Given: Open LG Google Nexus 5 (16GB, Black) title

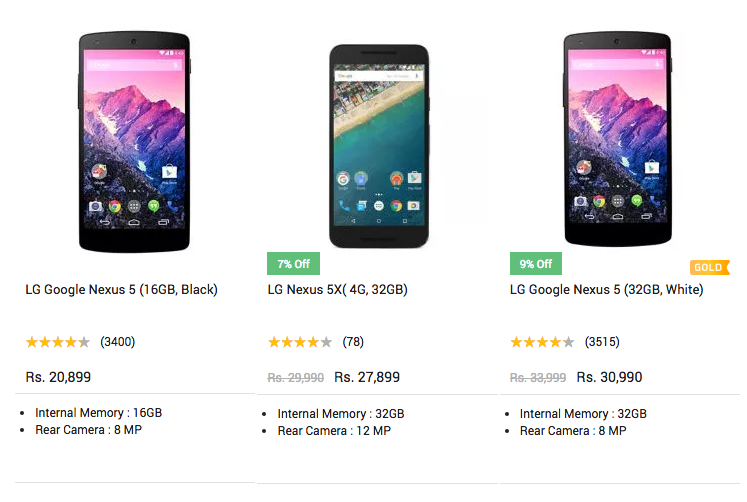Looking at the screenshot, I should coord(121,290).
